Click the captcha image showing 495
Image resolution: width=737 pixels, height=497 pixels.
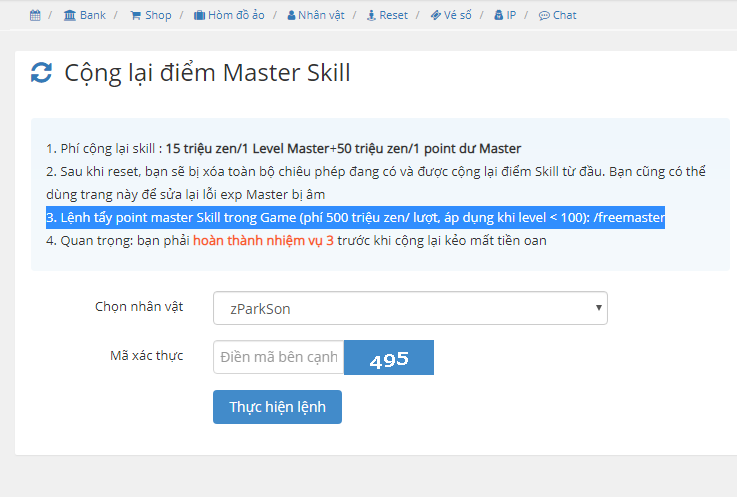point(388,358)
